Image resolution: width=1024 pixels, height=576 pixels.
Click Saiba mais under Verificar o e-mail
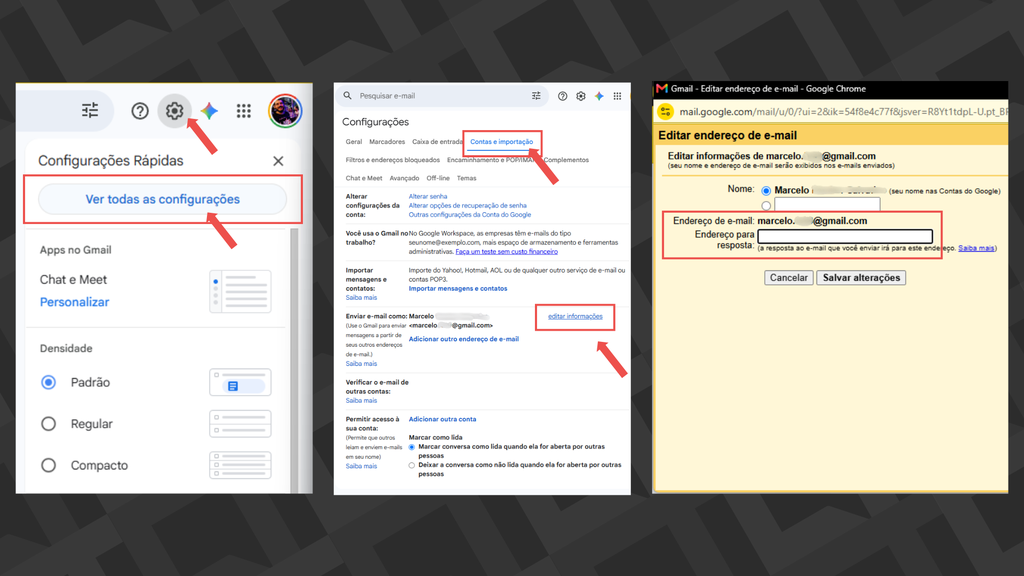(x=361, y=401)
